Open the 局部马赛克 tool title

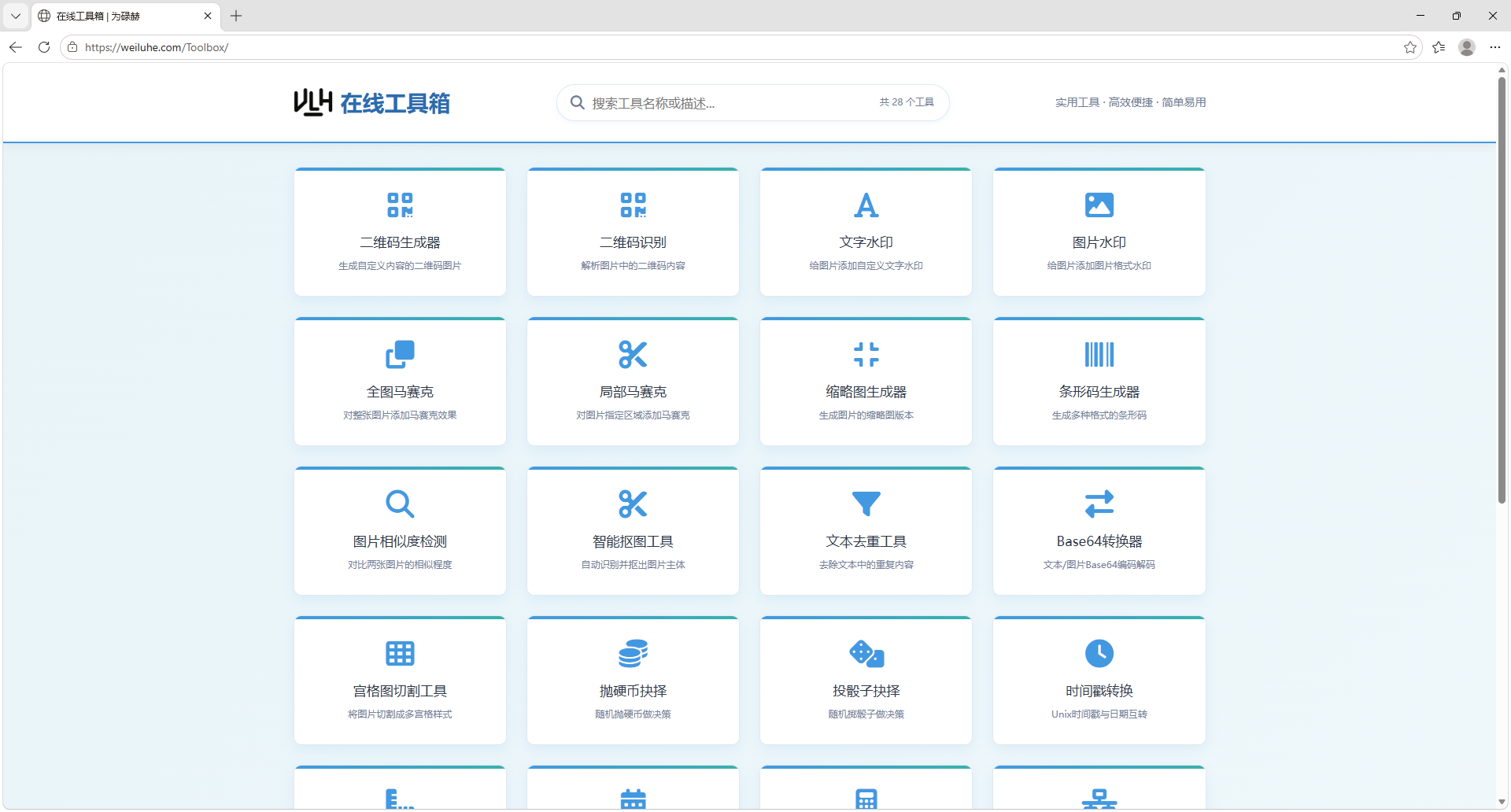pos(633,392)
